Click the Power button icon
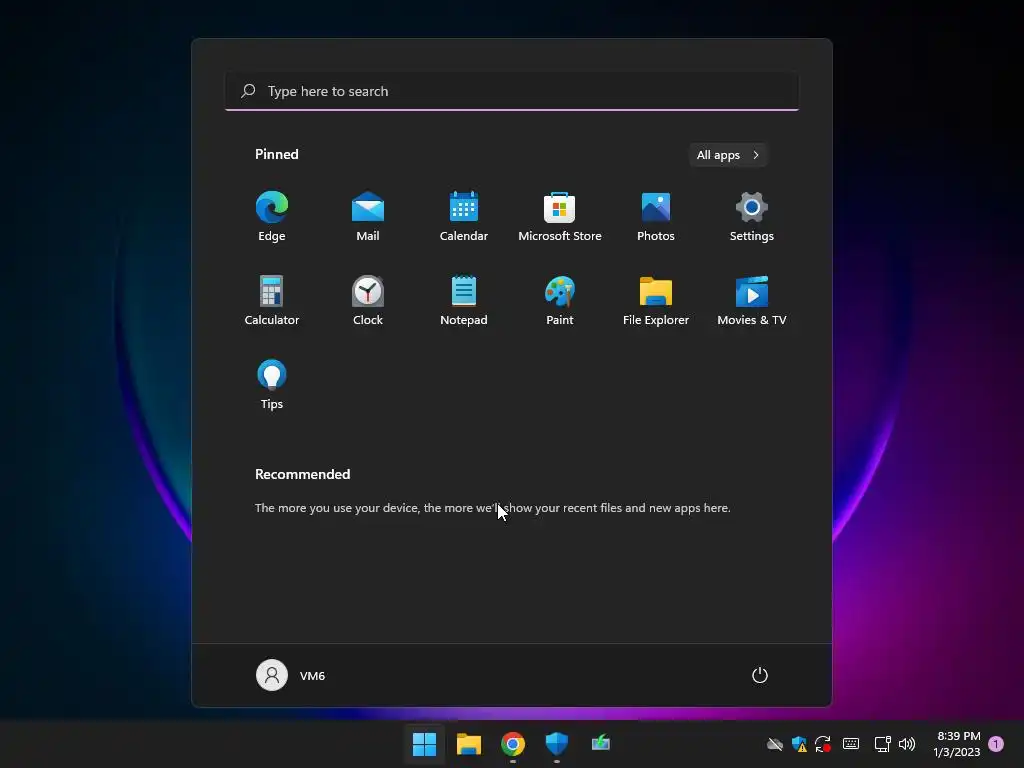 [760, 675]
